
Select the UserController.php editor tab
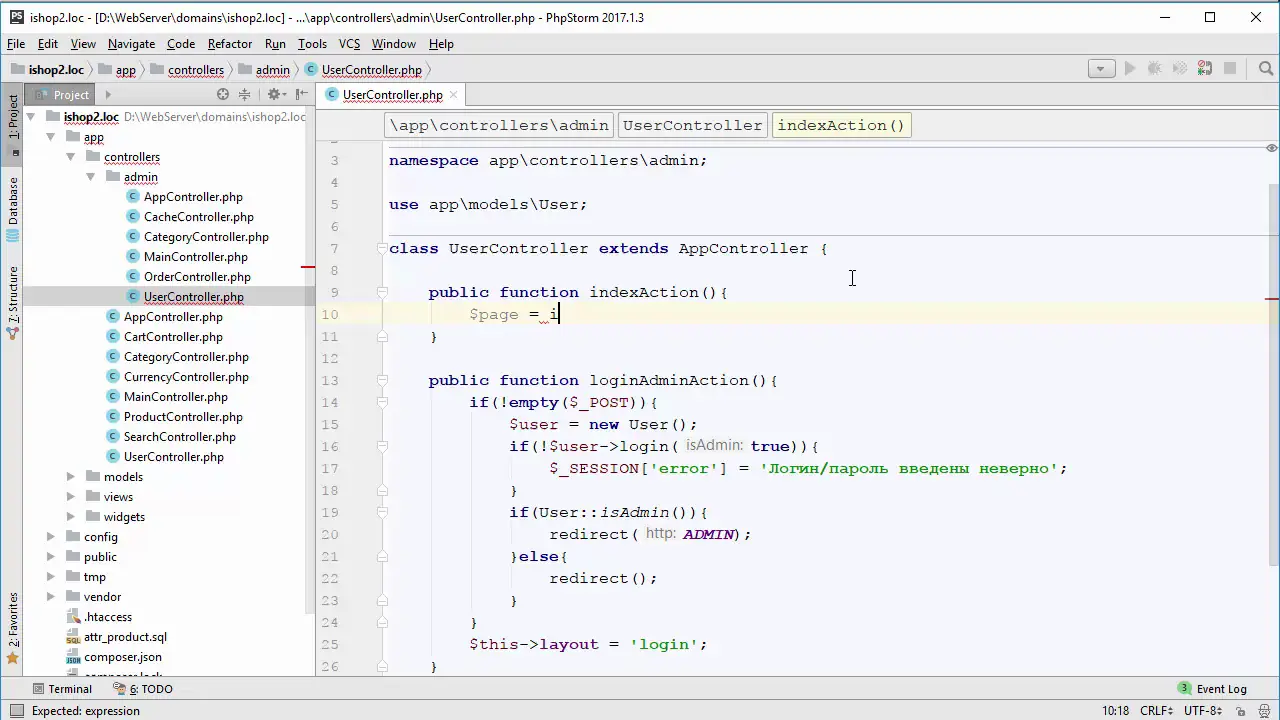[x=391, y=95]
